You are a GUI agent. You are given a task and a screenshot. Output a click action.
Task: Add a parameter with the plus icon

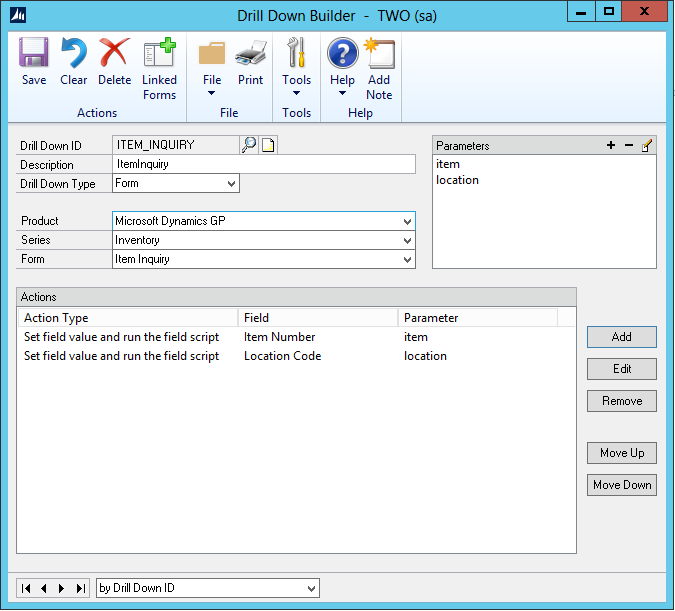tap(610, 145)
